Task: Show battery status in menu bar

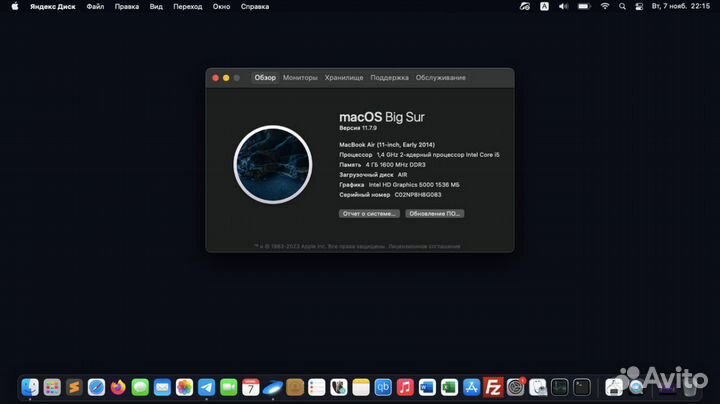Action: pos(584,6)
